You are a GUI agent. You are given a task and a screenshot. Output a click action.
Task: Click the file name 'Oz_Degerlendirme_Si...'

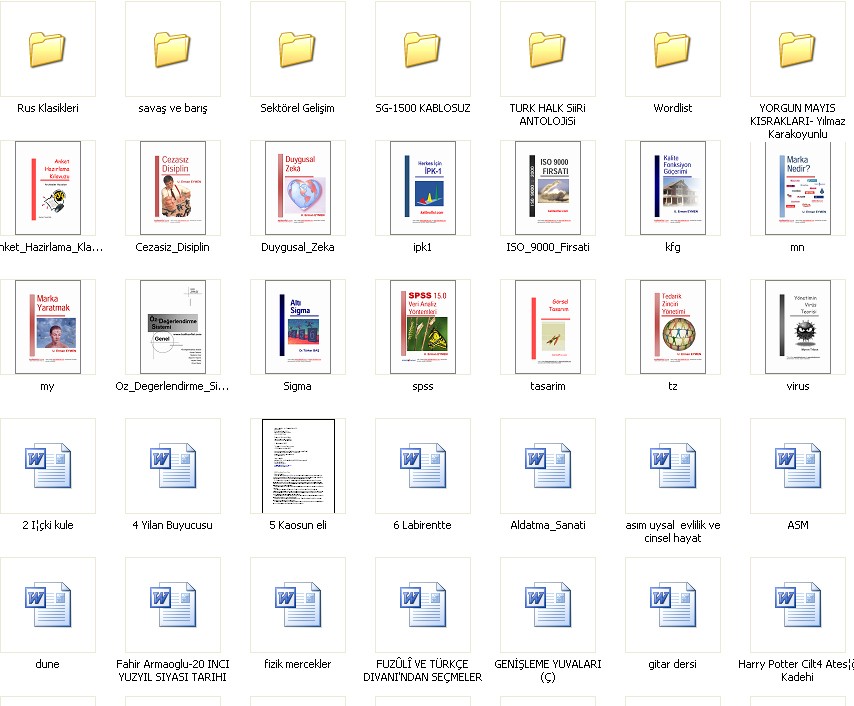[172, 386]
